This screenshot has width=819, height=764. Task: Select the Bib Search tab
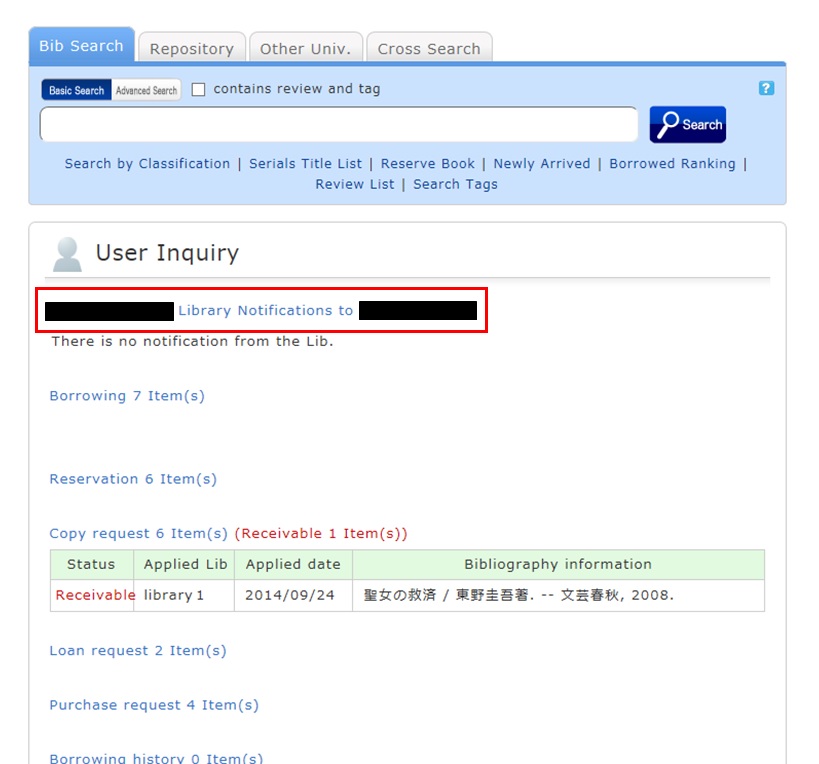(x=81, y=46)
